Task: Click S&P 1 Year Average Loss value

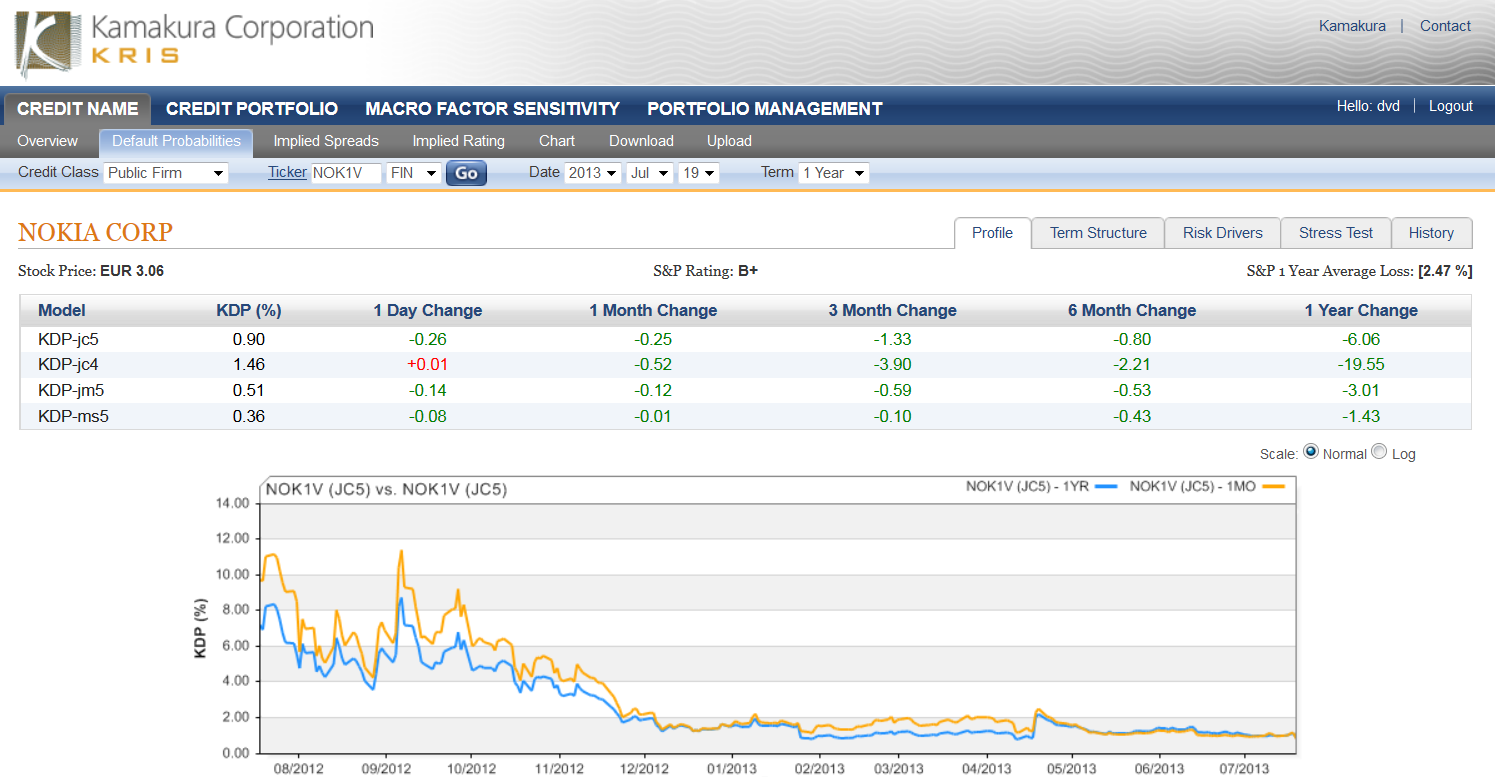Action: (1445, 271)
